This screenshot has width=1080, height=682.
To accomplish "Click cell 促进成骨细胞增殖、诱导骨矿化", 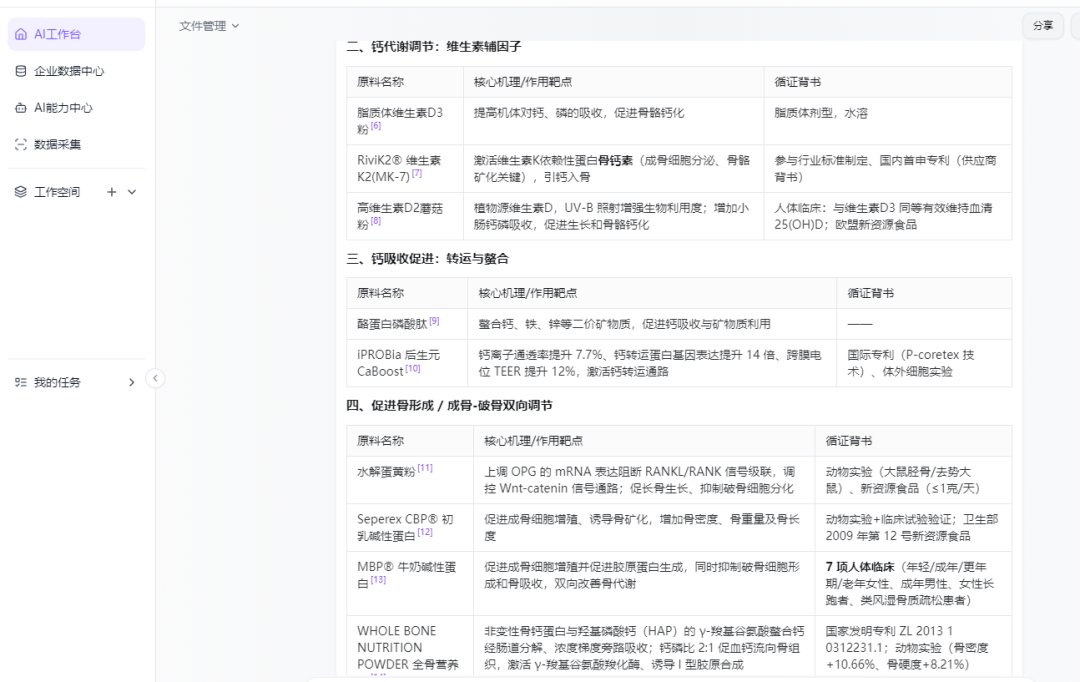I will pos(644,527).
